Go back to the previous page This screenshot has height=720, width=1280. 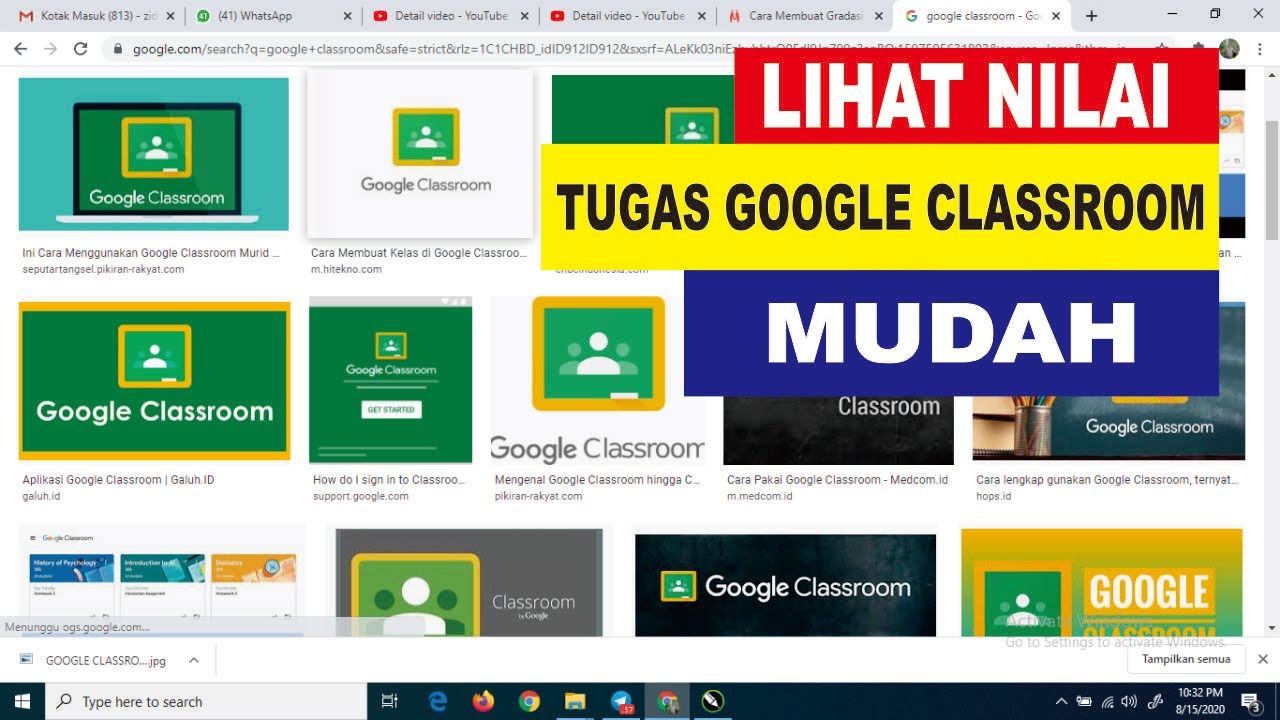click(x=21, y=48)
